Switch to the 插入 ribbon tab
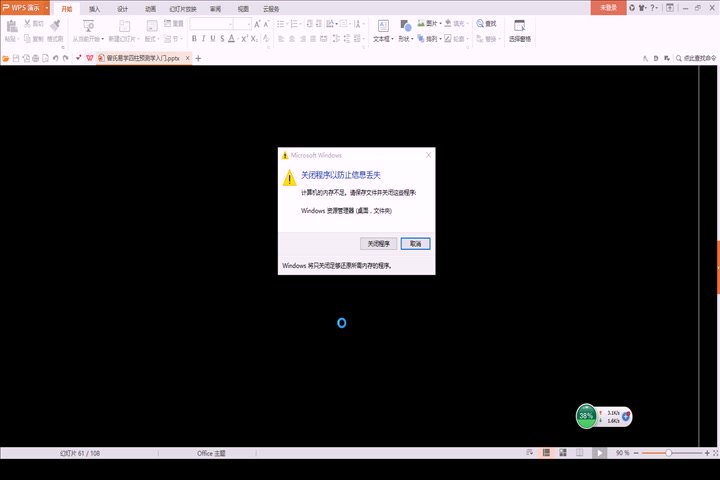The image size is (720, 480). click(x=94, y=9)
